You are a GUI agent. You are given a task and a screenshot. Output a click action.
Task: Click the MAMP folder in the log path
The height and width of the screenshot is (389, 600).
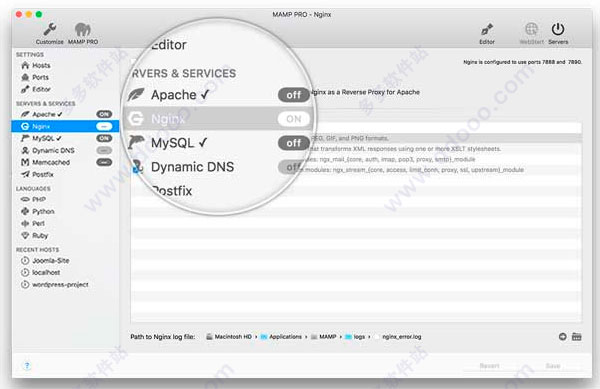[324, 337]
